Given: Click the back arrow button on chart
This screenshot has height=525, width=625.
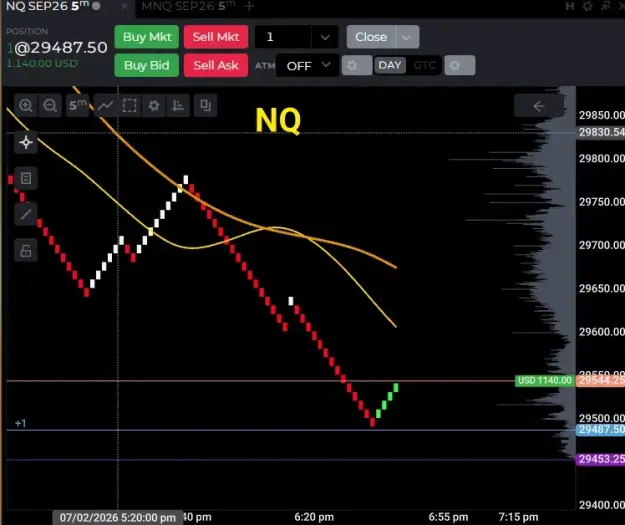Looking at the screenshot, I should point(539,106).
